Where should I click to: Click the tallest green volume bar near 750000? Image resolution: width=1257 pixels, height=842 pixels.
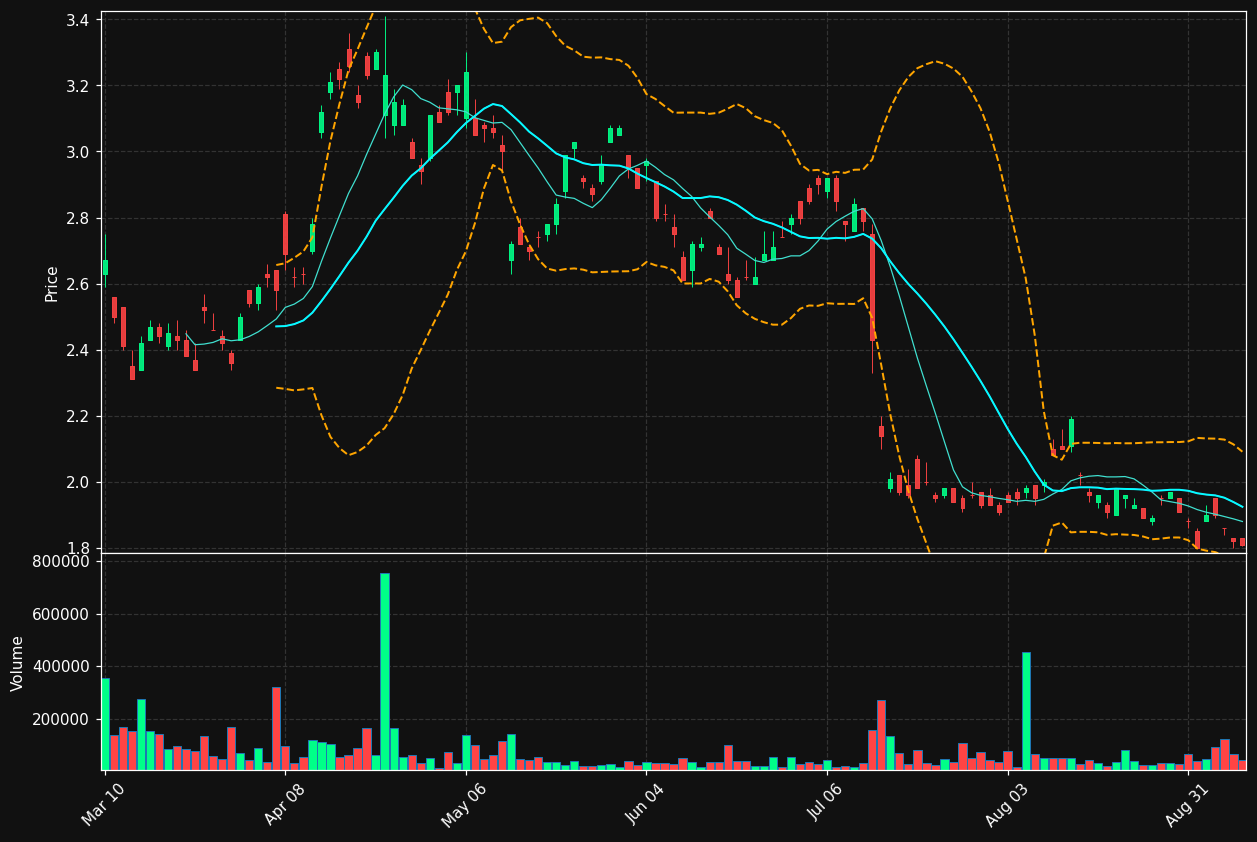click(384, 672)
